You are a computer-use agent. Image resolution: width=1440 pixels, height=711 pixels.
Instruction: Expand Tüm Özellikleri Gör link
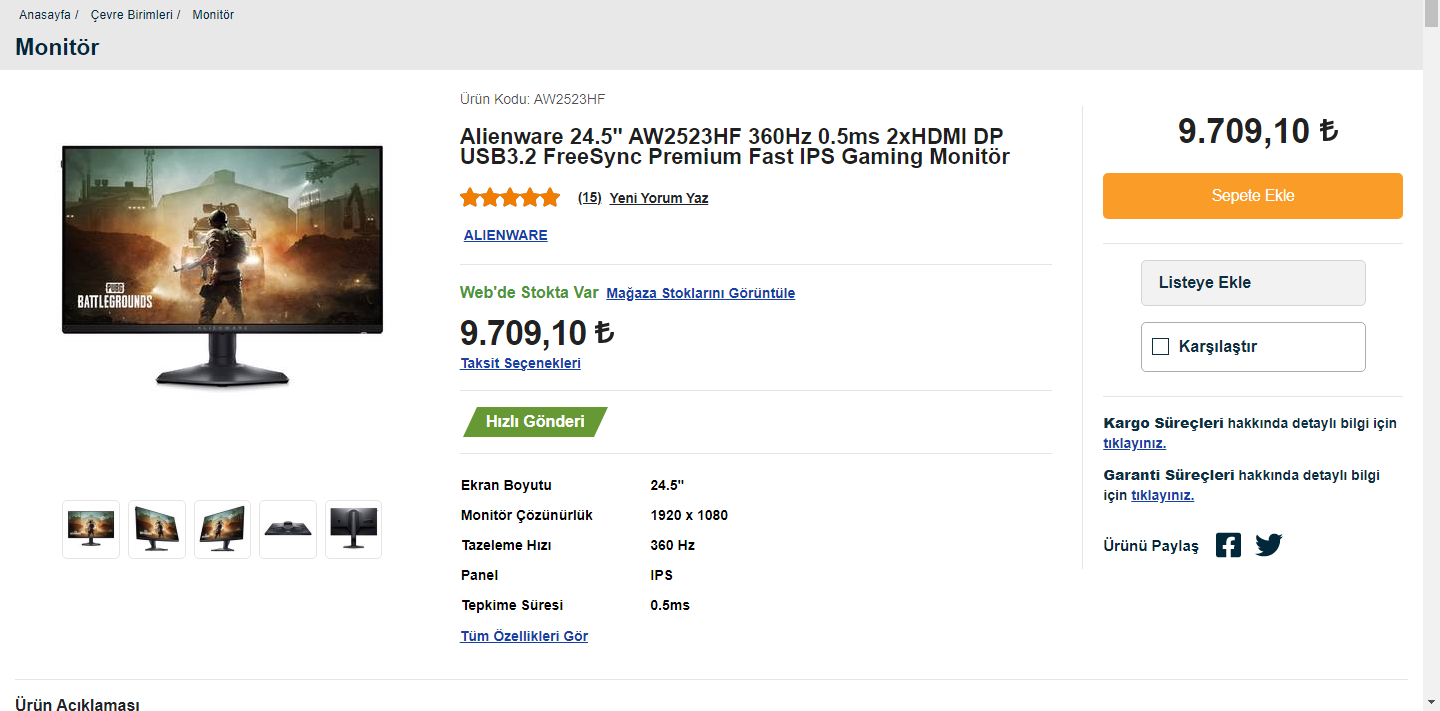pyautogui.click(x=524, y=636)
